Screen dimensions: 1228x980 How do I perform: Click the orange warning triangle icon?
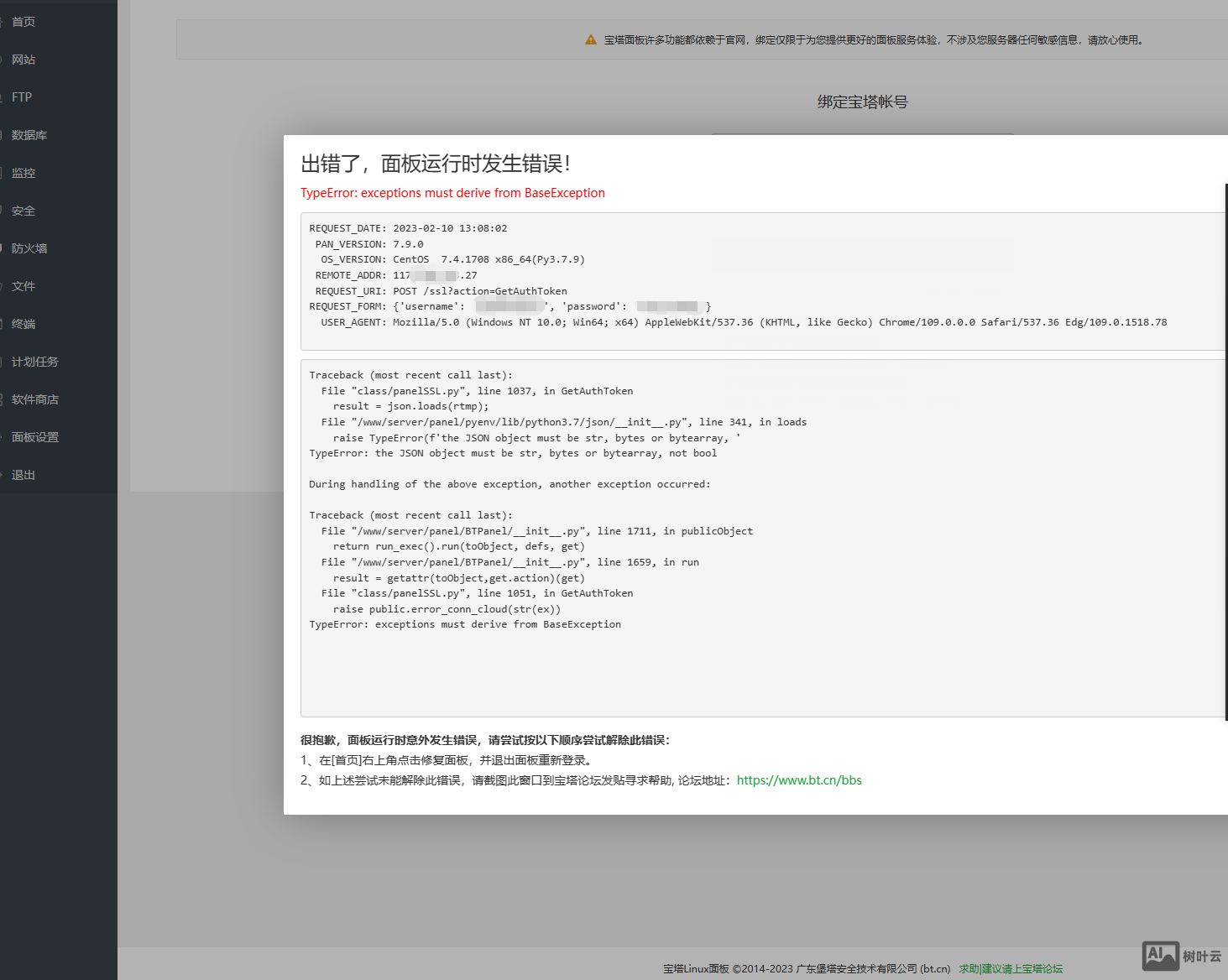(591, 39)
